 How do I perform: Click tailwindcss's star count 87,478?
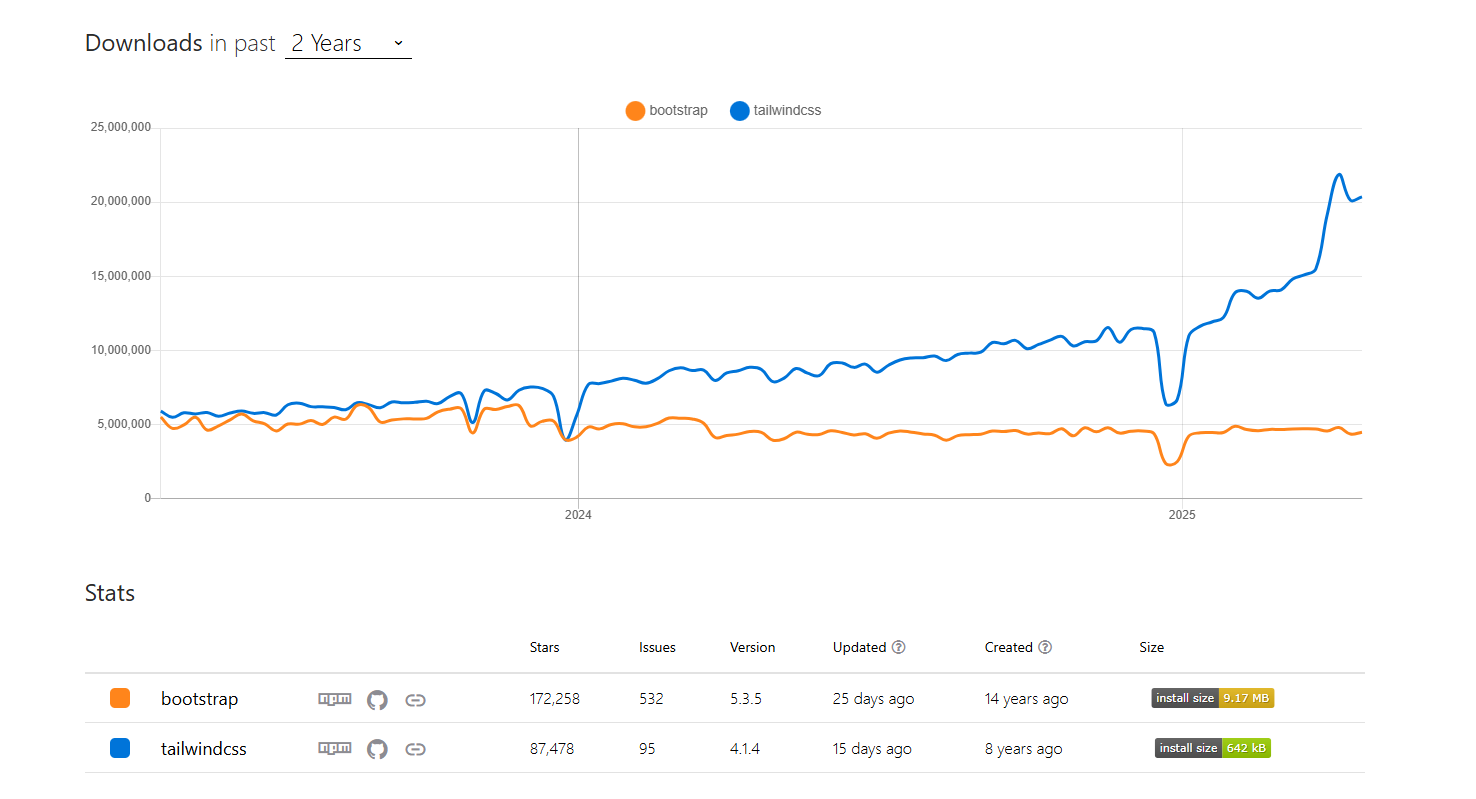pyautogui.click(x=552, y=748)
